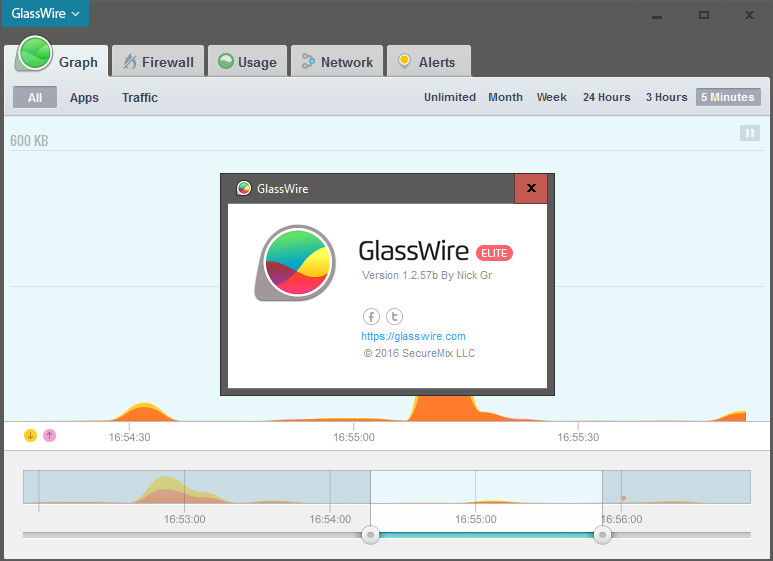Minimize the GlassWire window
Screen dimensions: 773x561
[x=657, y=17]
